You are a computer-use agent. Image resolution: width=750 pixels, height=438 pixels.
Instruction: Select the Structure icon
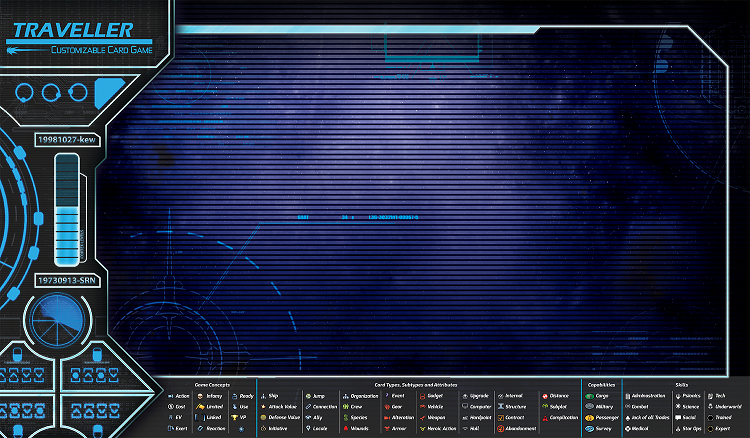pos(501,406)
